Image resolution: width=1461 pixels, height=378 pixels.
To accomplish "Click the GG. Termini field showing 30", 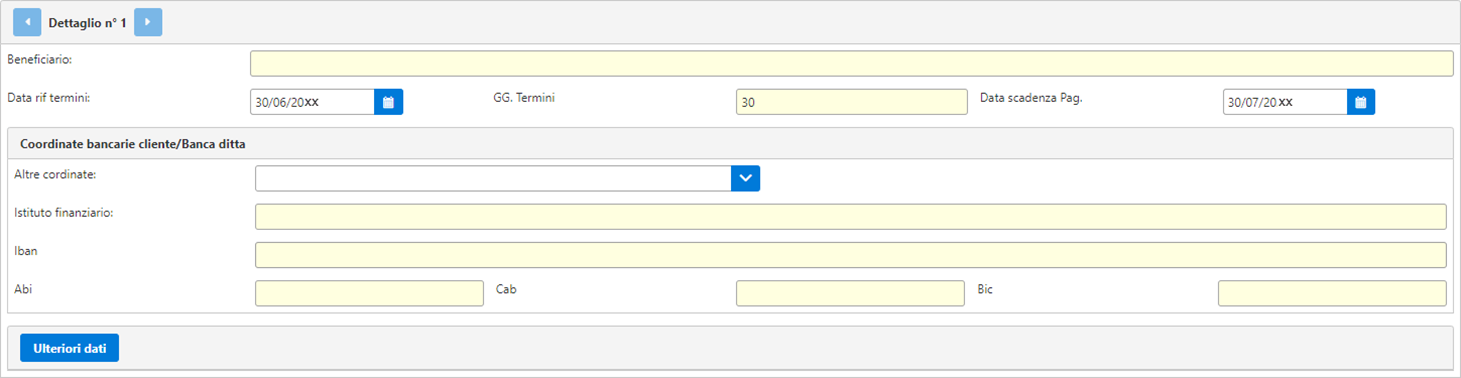I will tap(852, 102).
